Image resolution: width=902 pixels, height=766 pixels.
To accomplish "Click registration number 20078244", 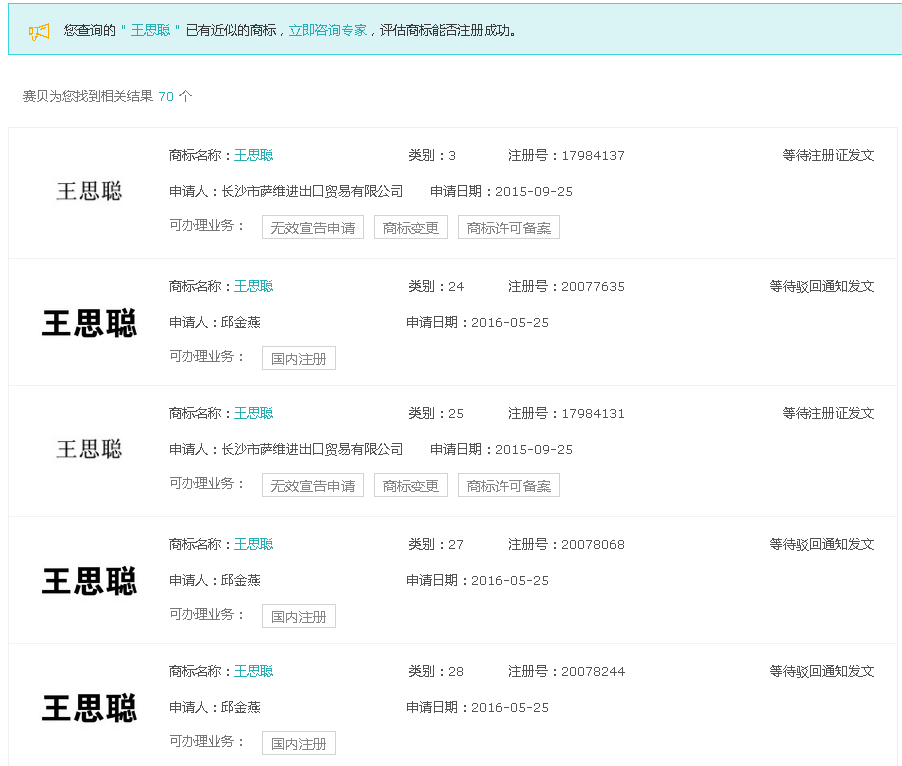I will click(593, 672).
